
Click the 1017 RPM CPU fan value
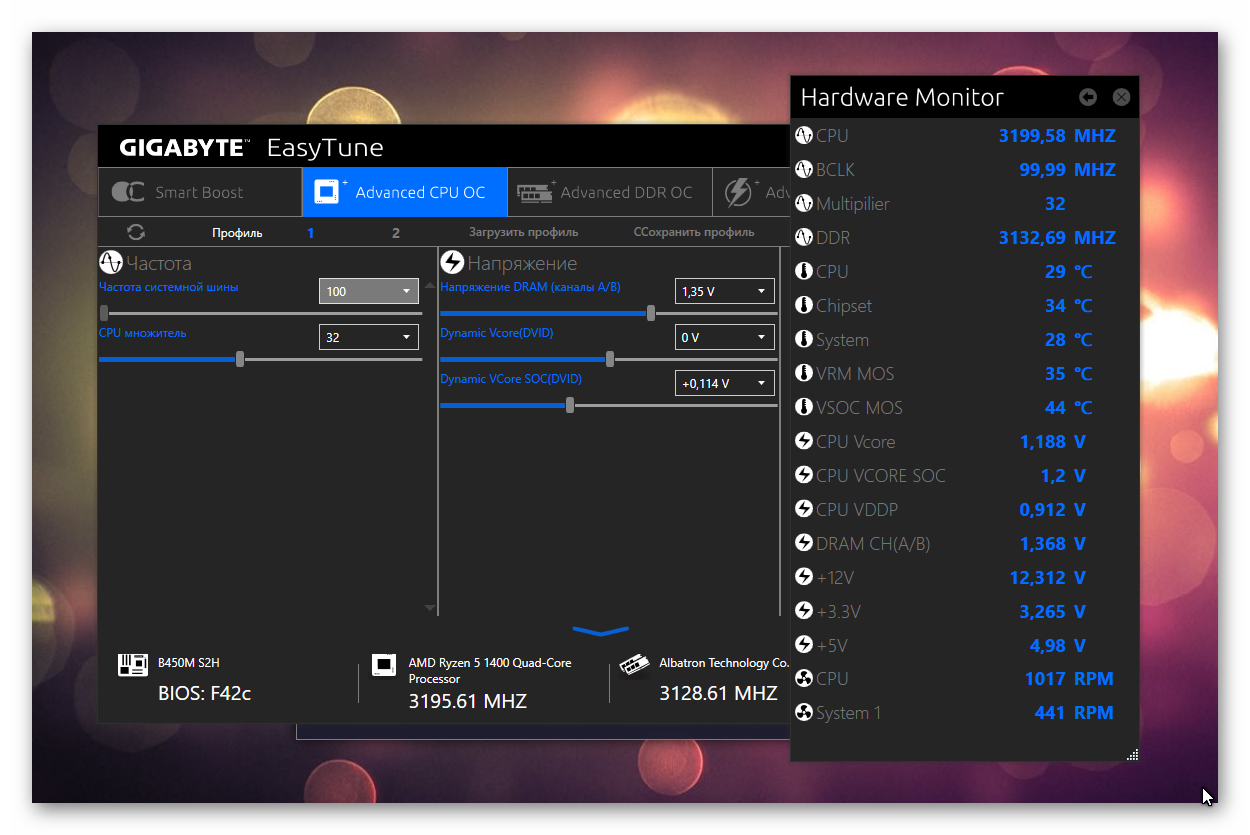coord(1069,679)
